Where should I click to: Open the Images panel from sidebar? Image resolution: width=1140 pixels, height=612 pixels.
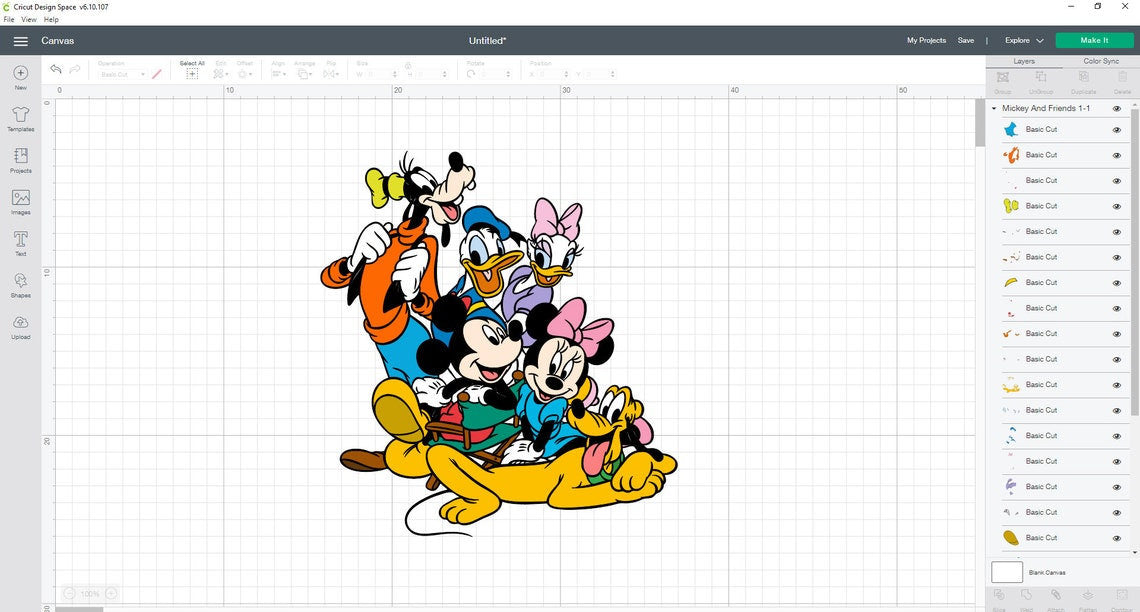20,199
